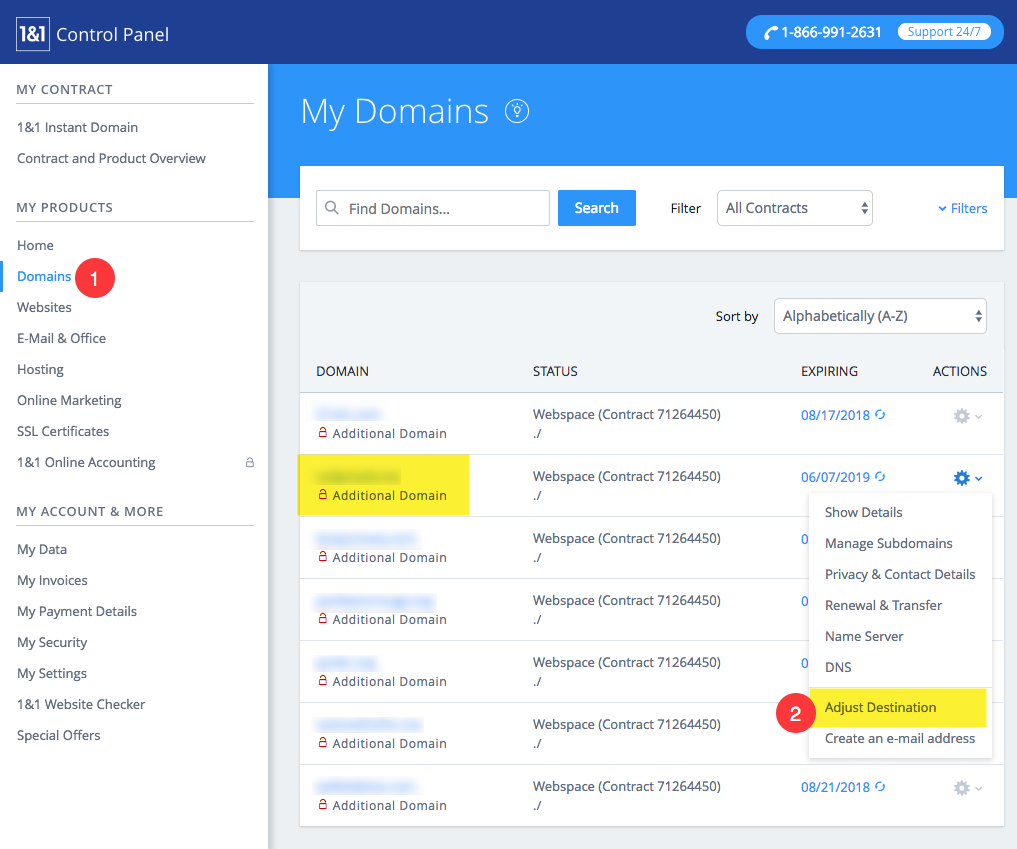Choose DNS from the actions menu
1017x849 pixels.
[x=838, y=667]
